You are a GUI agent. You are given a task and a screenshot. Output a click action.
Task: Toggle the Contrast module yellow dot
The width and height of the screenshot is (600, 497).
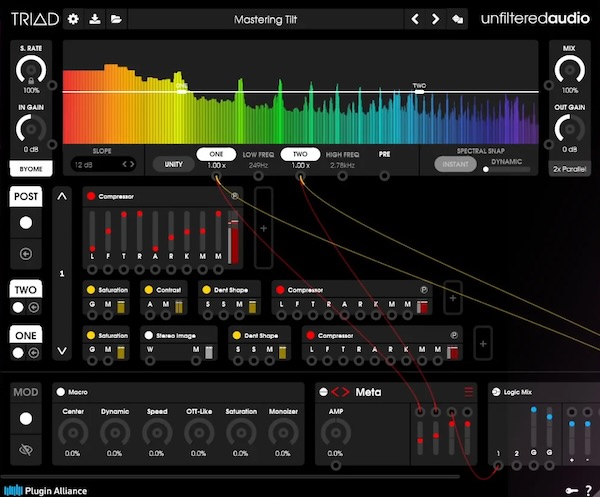[x=149, y=290]
